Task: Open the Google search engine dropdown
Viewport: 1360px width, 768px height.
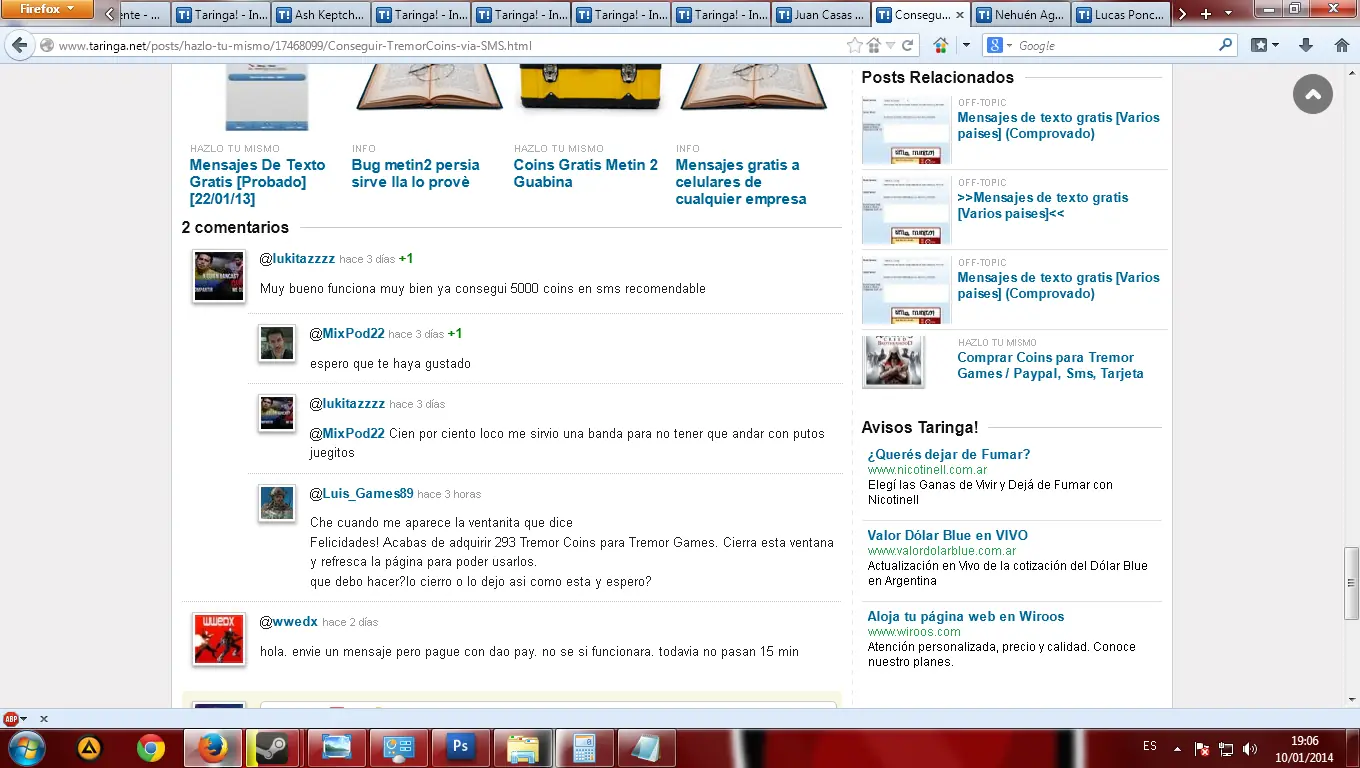Action: click(x=999, y=45)
